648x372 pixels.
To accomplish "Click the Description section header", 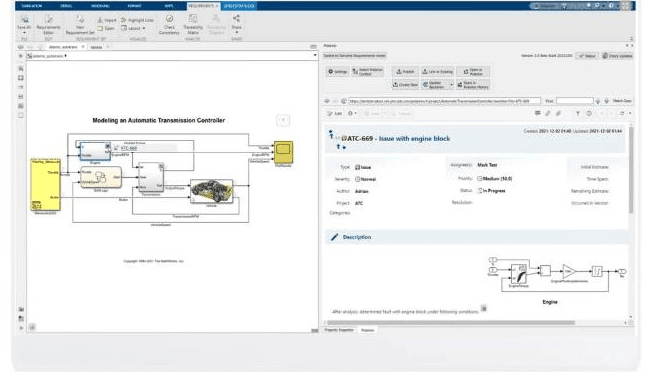I will [x=476, y=237].
